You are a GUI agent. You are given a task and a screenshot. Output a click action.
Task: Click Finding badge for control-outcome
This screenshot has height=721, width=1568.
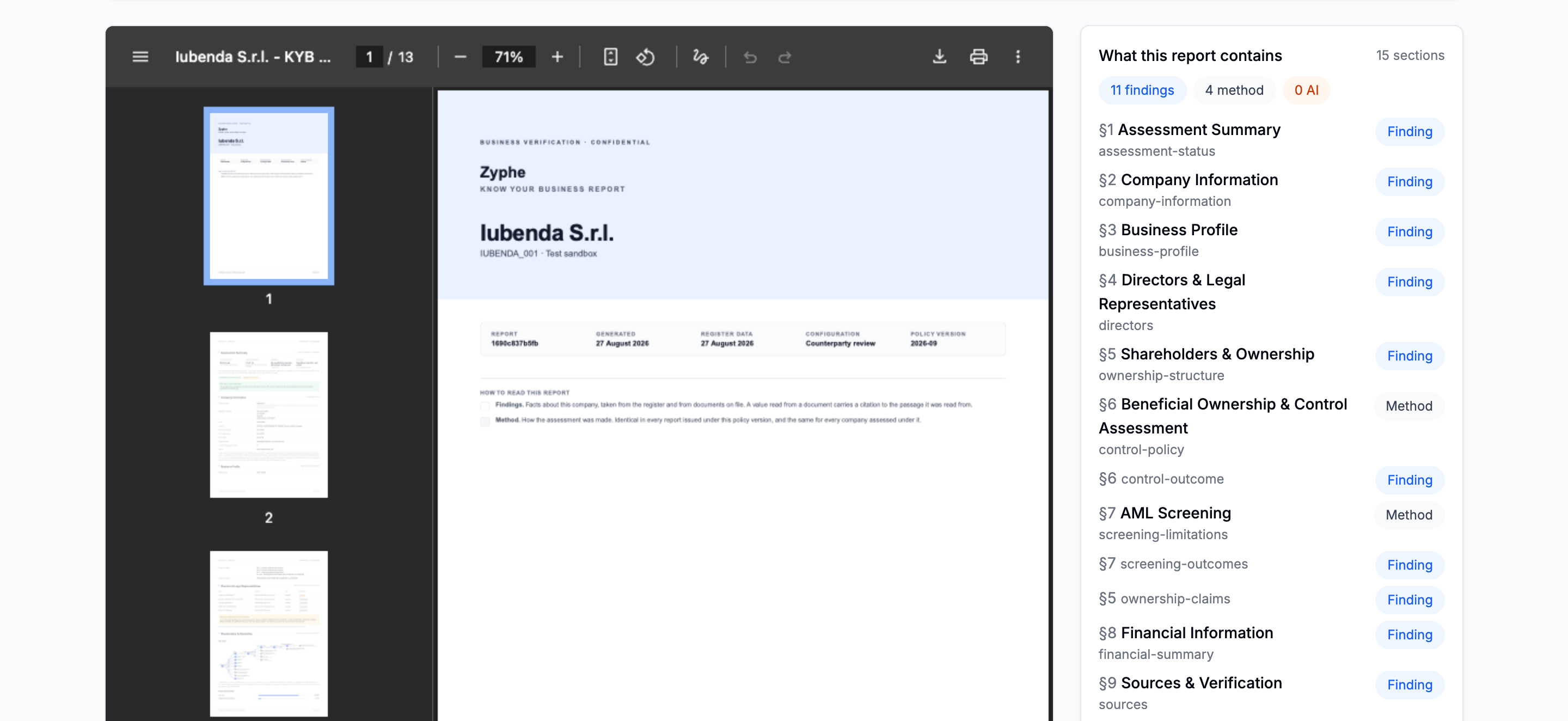point(1409,480)
